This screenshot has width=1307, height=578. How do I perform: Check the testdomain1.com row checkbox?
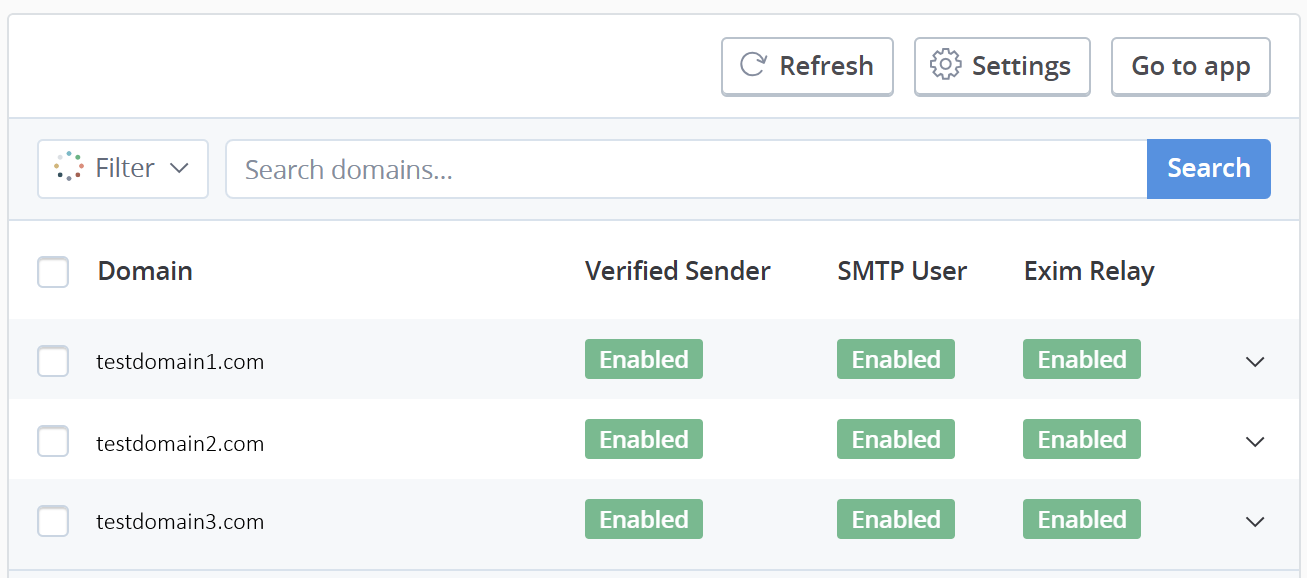point(53,361)
